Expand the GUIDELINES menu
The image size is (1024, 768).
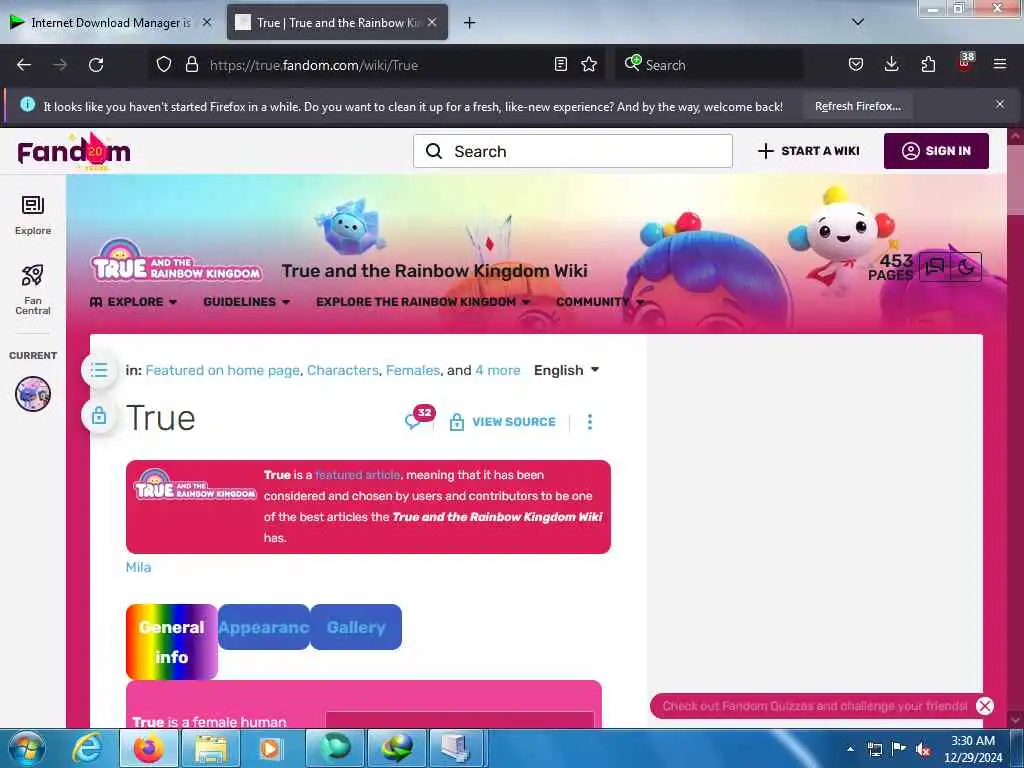click(x=246, y=302)
